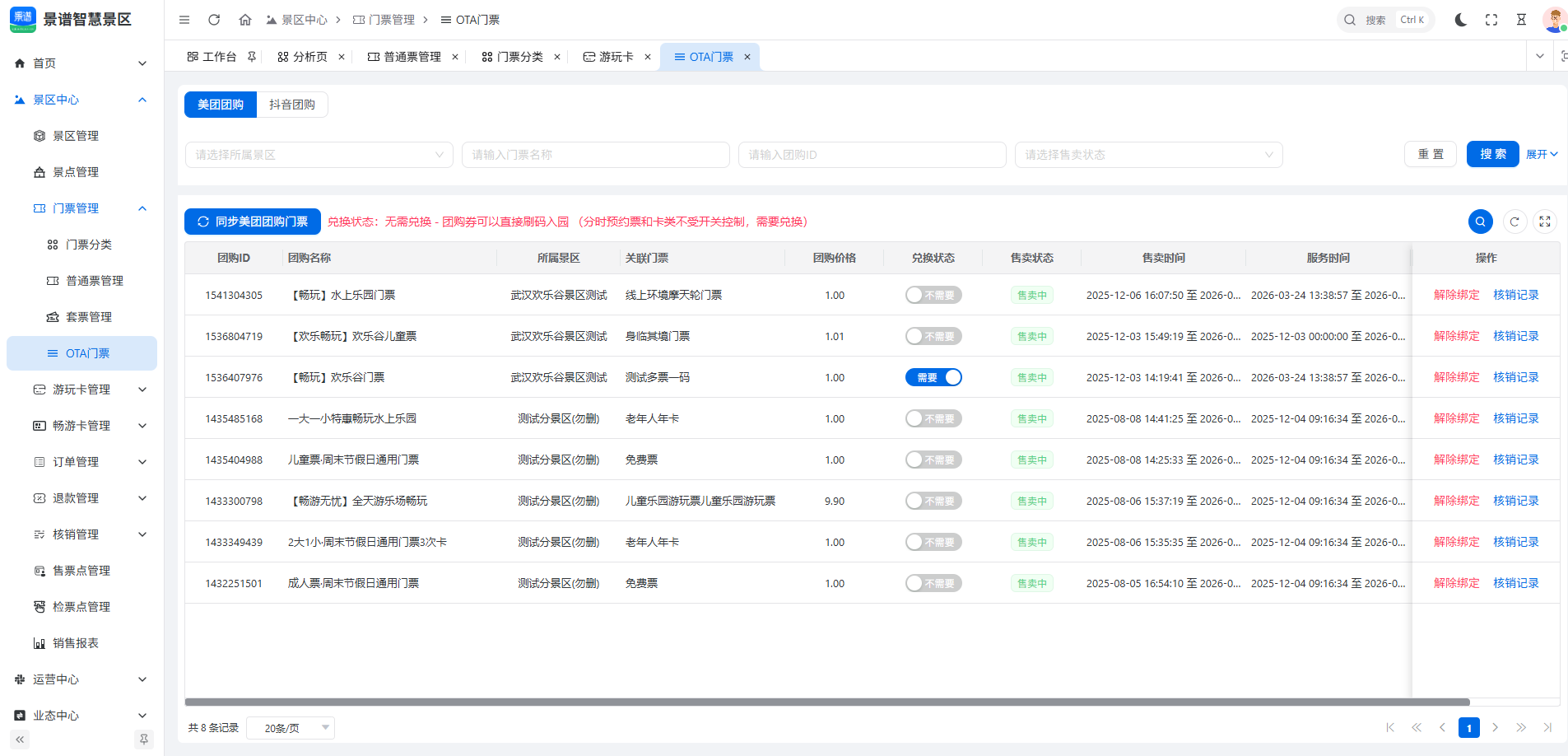
Task: Toggle dark mode moon icon
Action: 1461,20
